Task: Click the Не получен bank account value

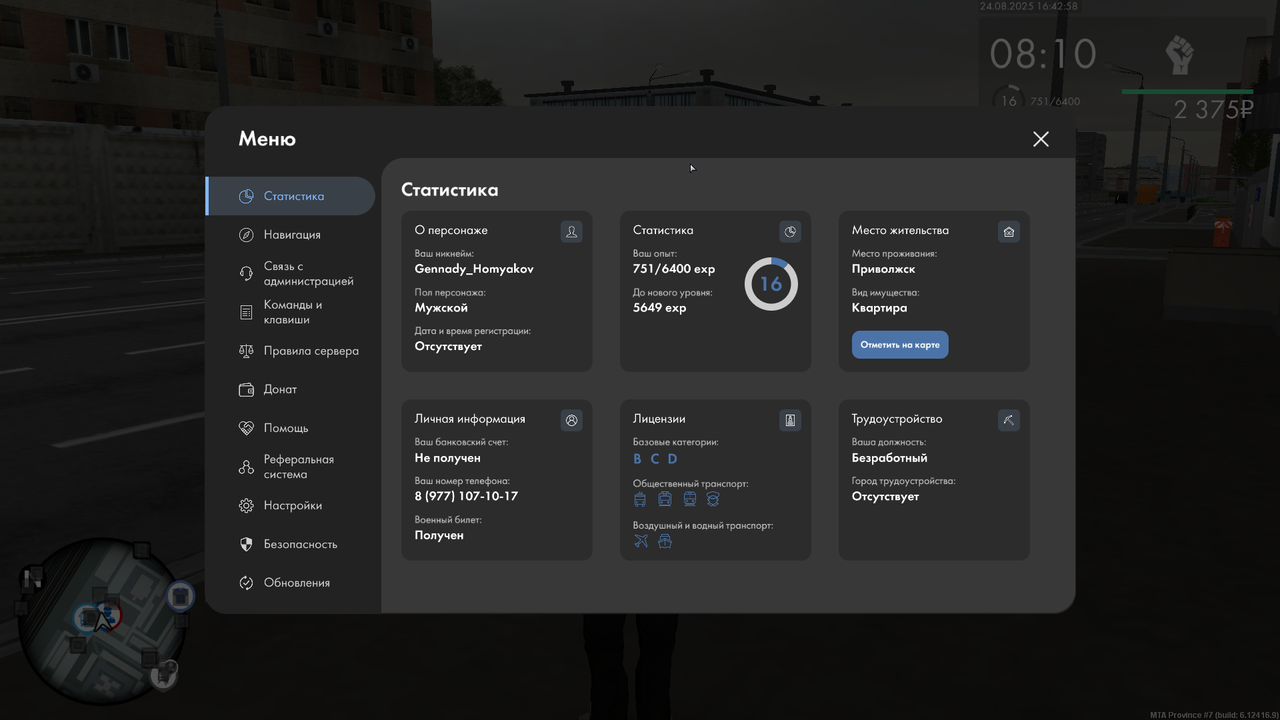Action: pyautogui.click(x=448, y=458)
